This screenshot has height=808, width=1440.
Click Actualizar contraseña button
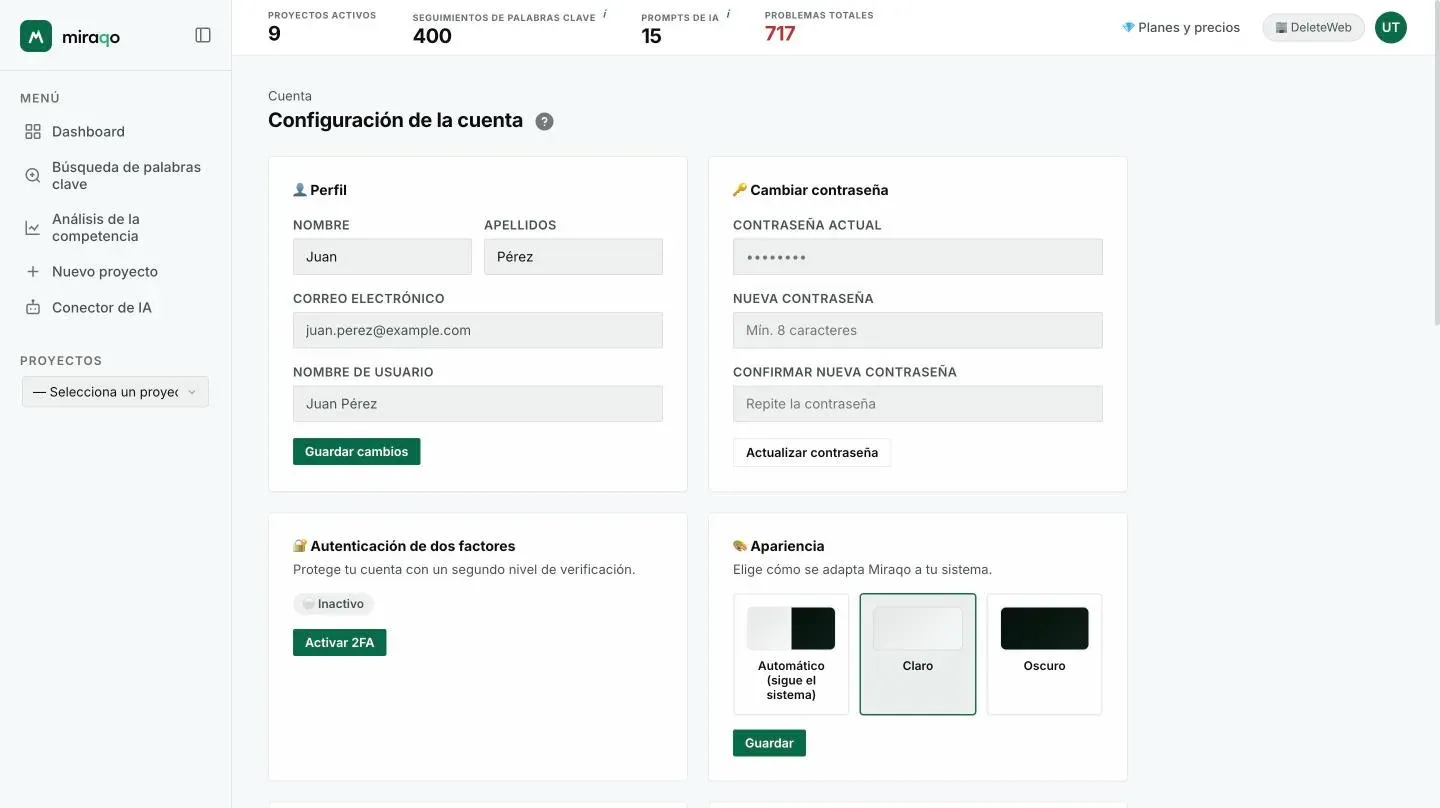811,453
